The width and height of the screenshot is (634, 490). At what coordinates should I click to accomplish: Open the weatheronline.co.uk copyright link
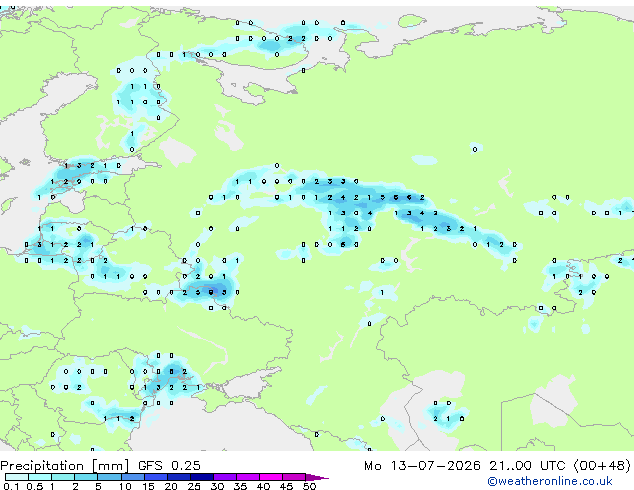coord(550,481)
